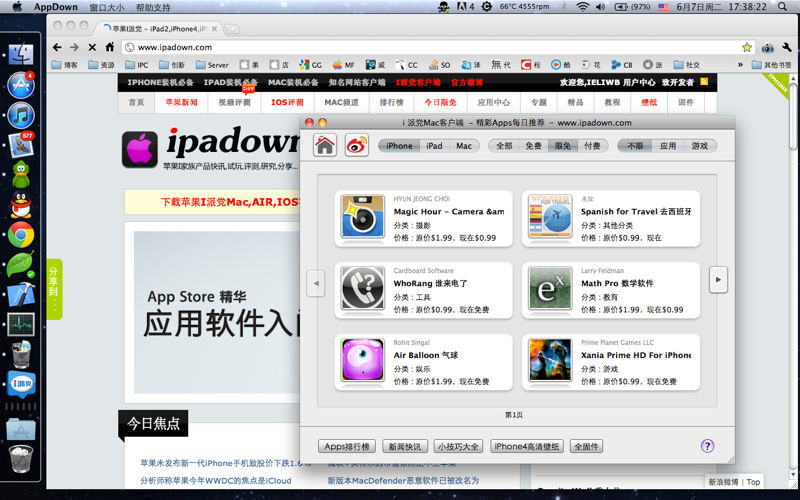This screenshot has height=500, width=800.
Task: Select the 付费 price filter
Action: pyautogui.click(x=592, y=146)
